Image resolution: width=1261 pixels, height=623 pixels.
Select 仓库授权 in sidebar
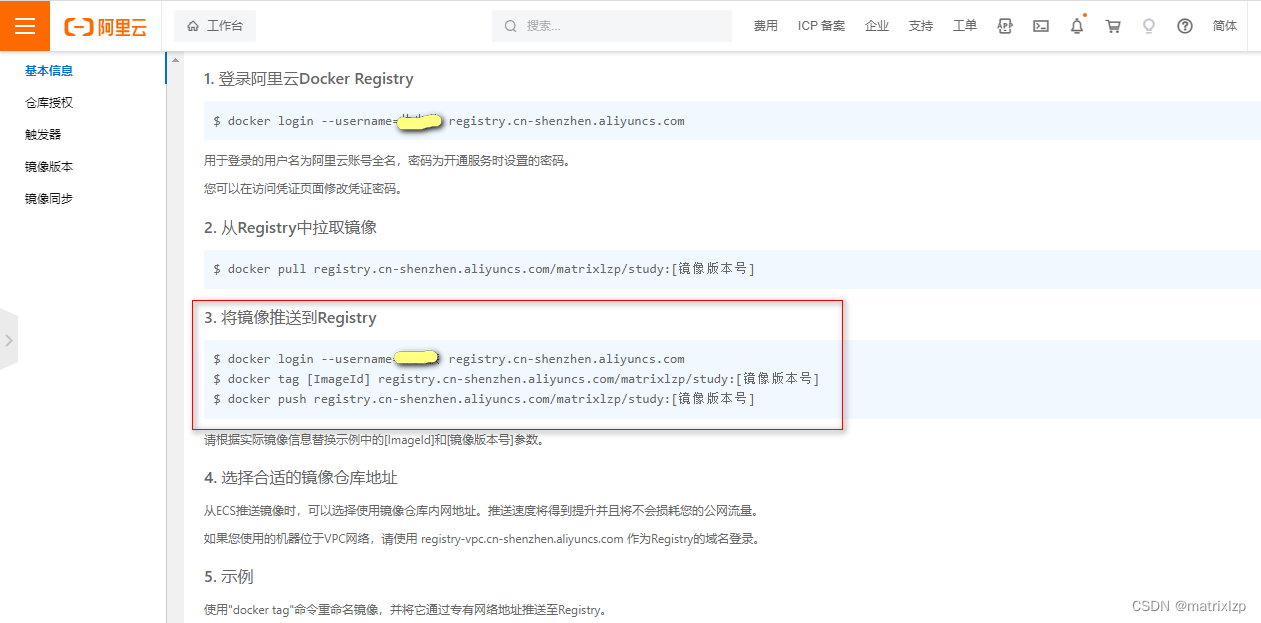(x=49, y=103)
